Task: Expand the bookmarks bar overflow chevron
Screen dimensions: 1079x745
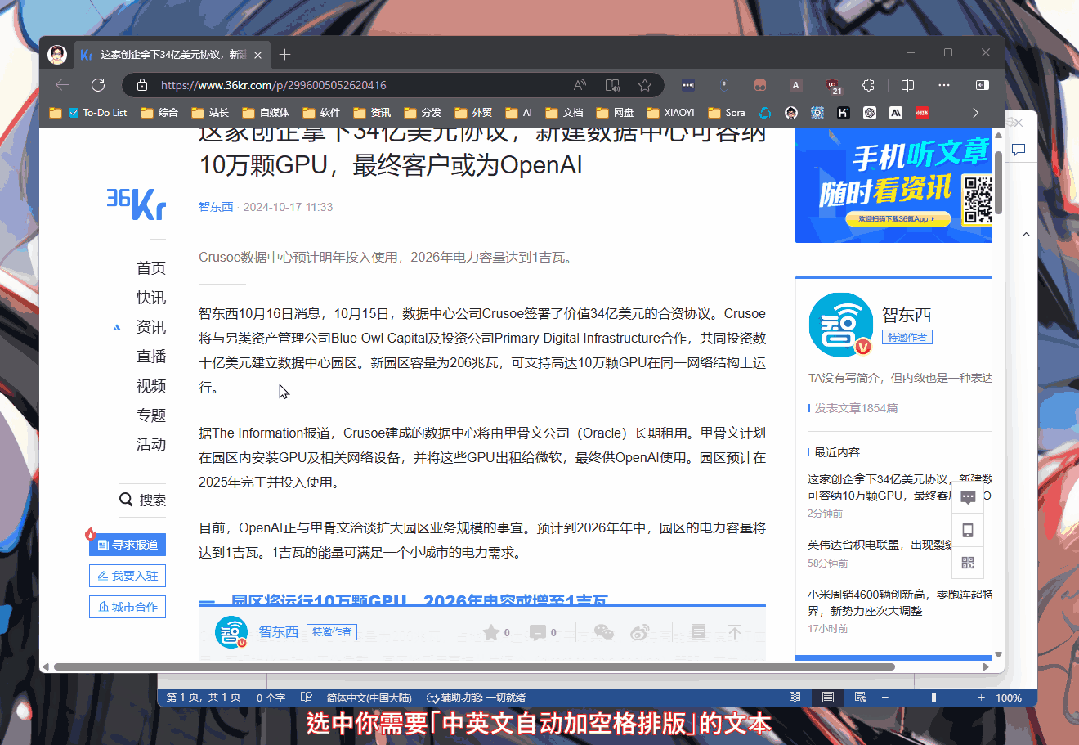Action: coord(976,113)
